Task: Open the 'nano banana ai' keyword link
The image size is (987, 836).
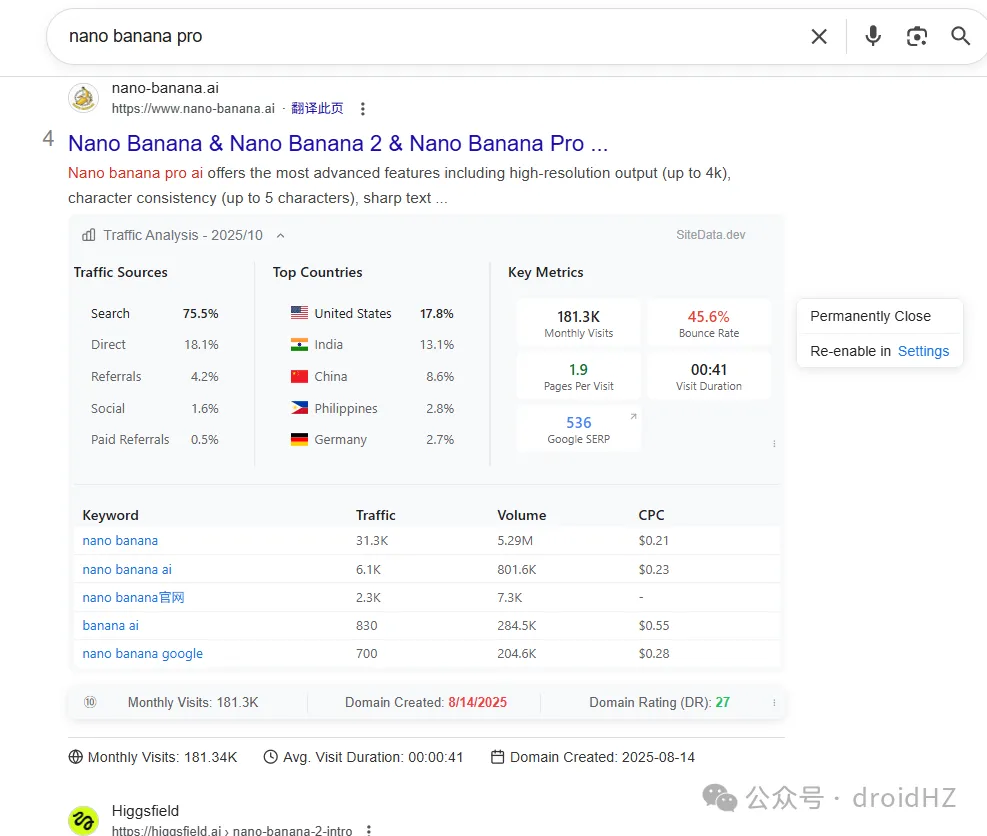Action: pos(127,569)
